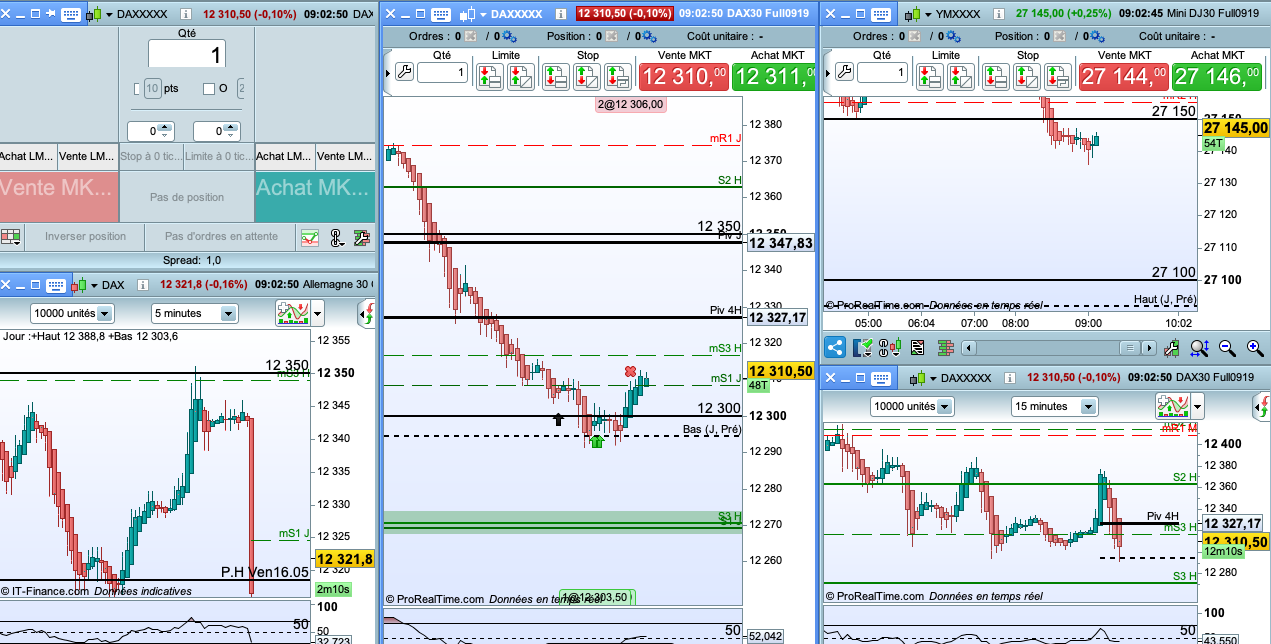Expand the trading bar arrow in the YMXXXX chart

(x=827, y=72)
